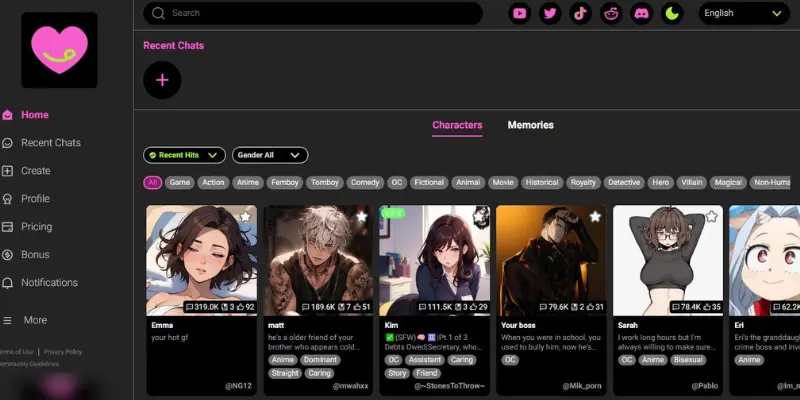
Task: Favorite Your boss with the star icon
Action: pos(595,217)
